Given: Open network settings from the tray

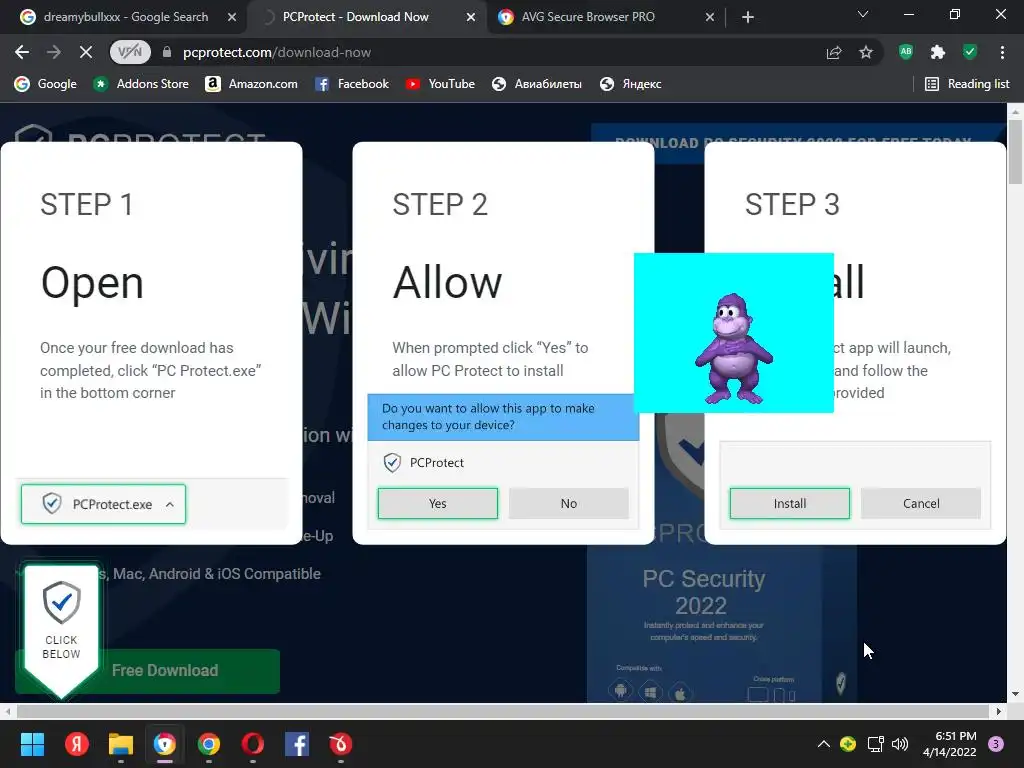Looking at the screenshot, I should pyautogui.click(x=875, y=744).
